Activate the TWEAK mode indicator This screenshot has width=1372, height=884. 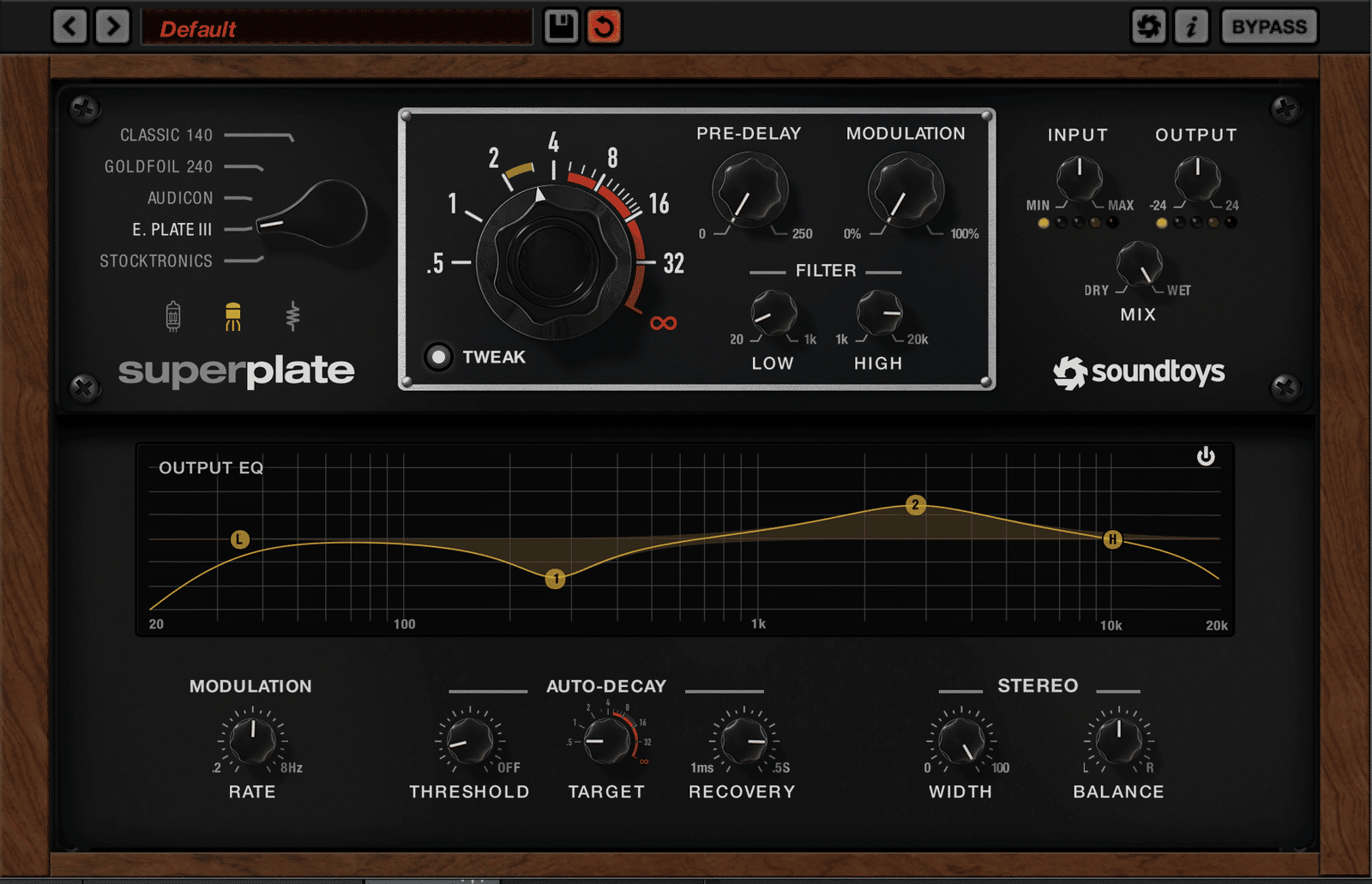point(439,358)
